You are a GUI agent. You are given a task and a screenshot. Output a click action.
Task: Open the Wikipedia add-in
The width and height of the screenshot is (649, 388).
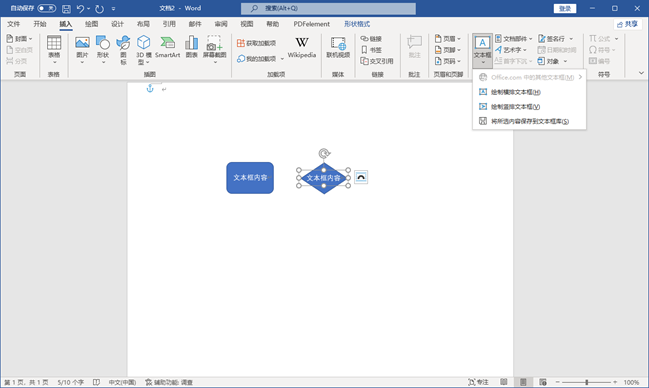point(302,47)
